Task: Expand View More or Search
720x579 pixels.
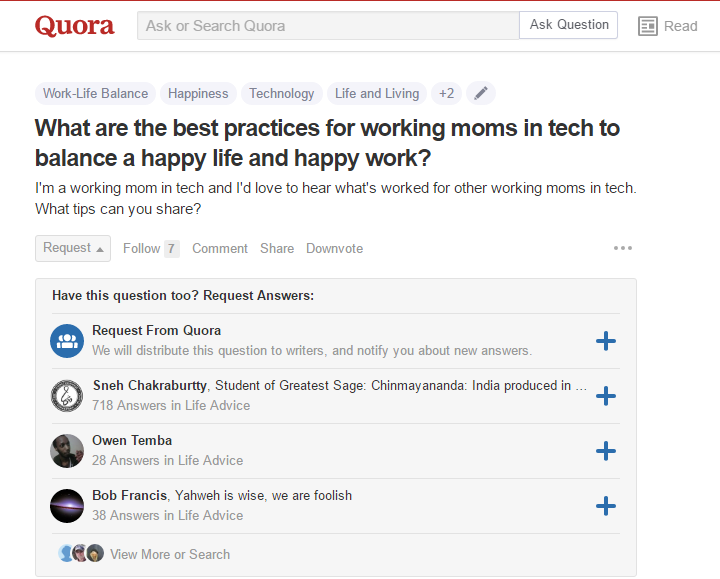Action: (170, 554)
